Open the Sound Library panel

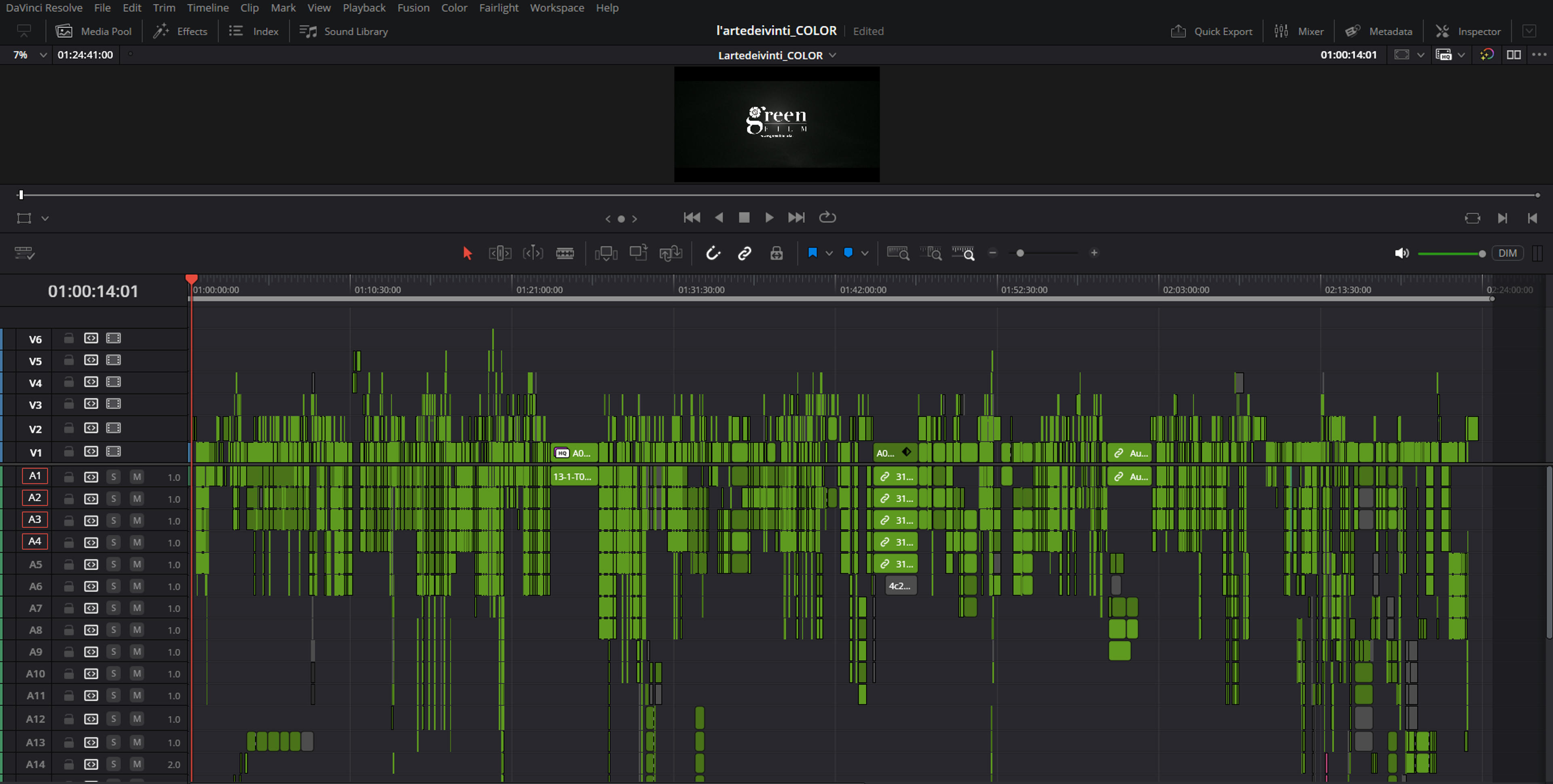[344, 32]
